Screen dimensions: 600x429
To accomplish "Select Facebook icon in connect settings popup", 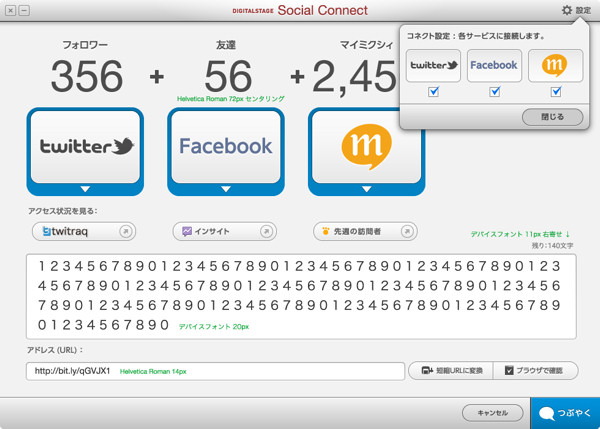I will pos(494,65).
